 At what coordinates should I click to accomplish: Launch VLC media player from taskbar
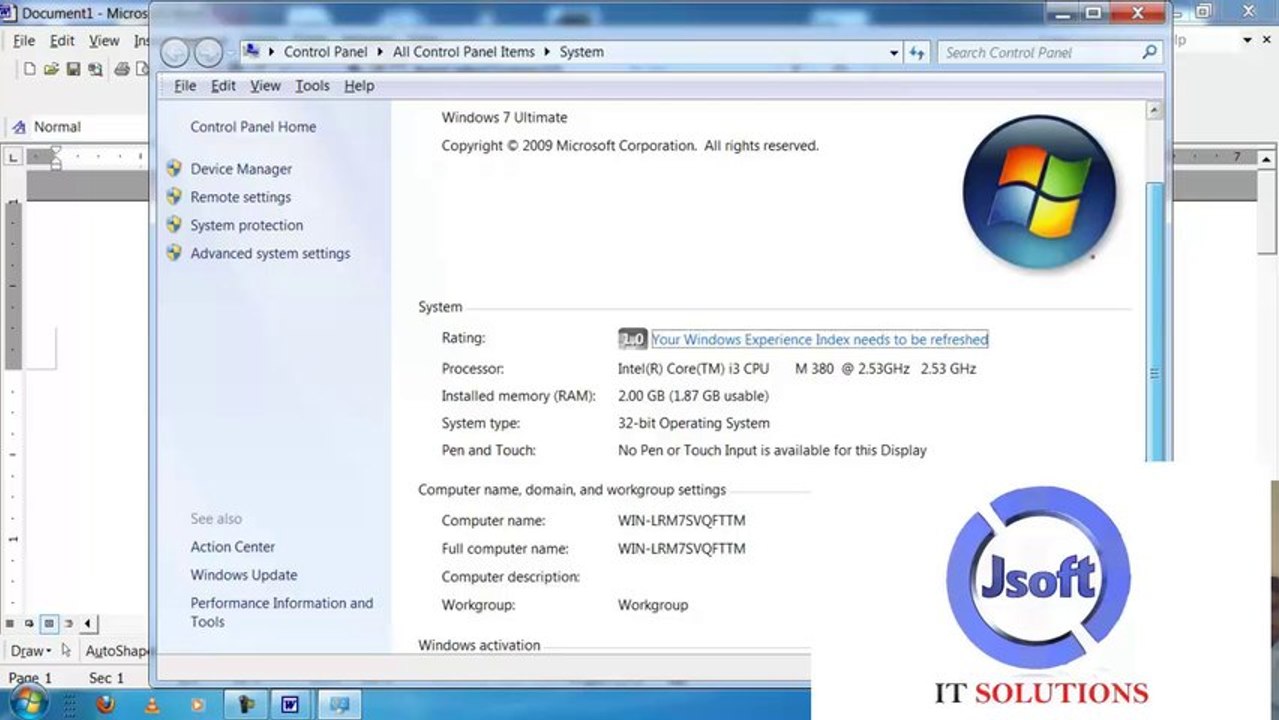tap(151, 704)
